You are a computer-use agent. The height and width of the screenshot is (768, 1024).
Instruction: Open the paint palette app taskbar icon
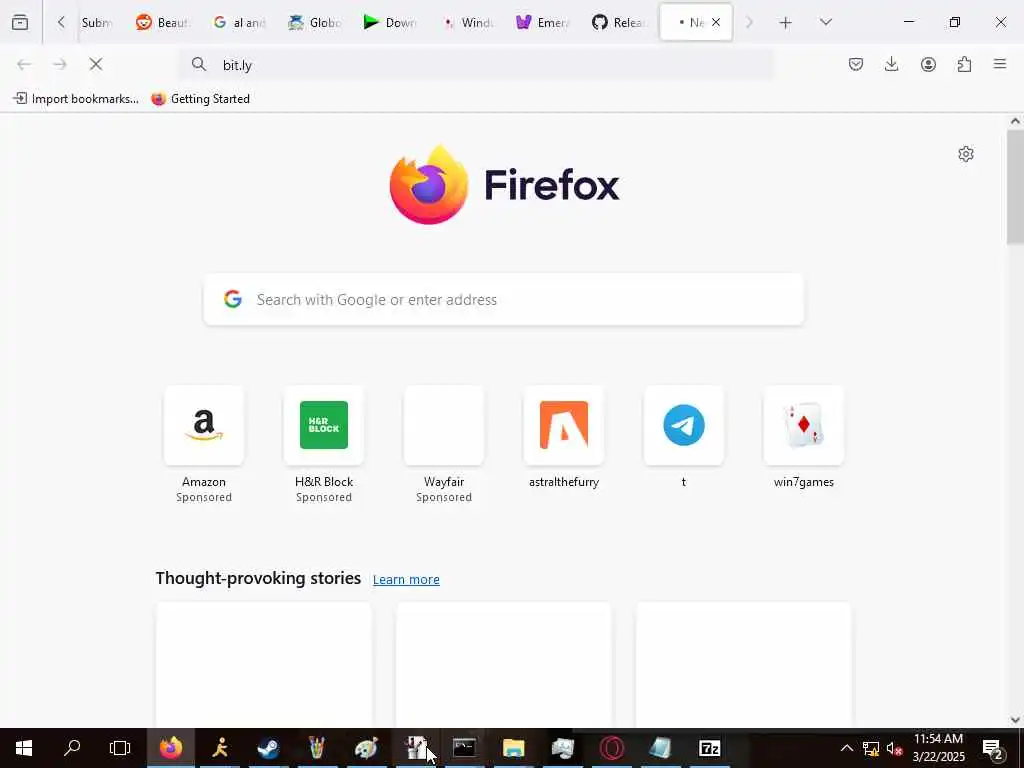366,748
